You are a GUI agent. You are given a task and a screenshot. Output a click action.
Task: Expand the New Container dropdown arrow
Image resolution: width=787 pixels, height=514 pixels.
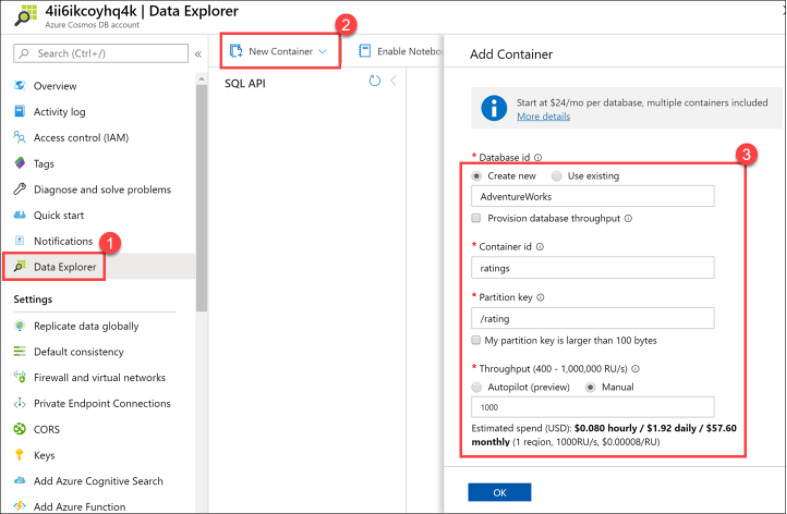[323, 51]
